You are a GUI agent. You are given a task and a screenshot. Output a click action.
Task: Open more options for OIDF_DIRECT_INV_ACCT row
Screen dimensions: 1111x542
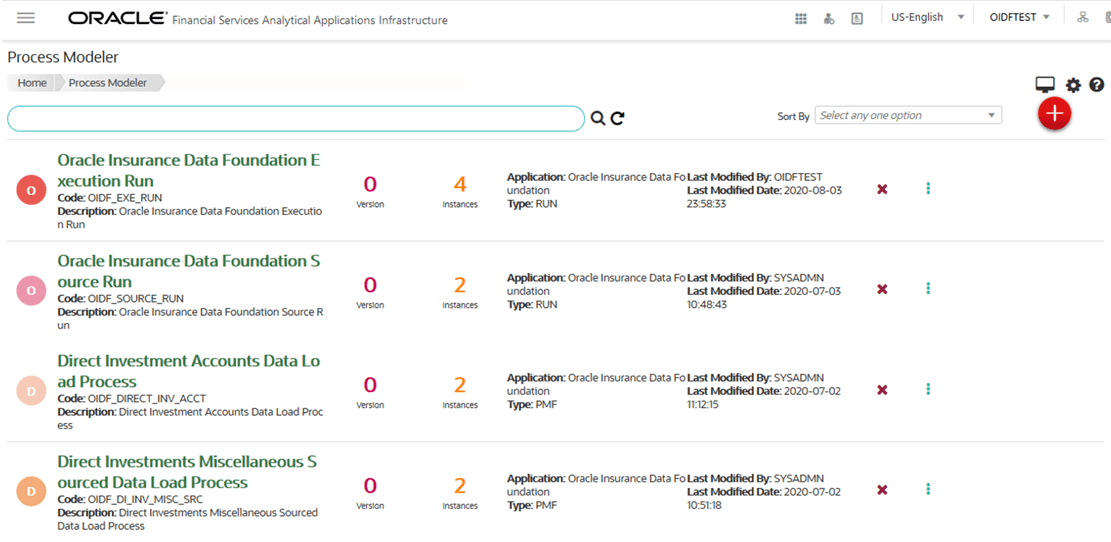point(928,389)
